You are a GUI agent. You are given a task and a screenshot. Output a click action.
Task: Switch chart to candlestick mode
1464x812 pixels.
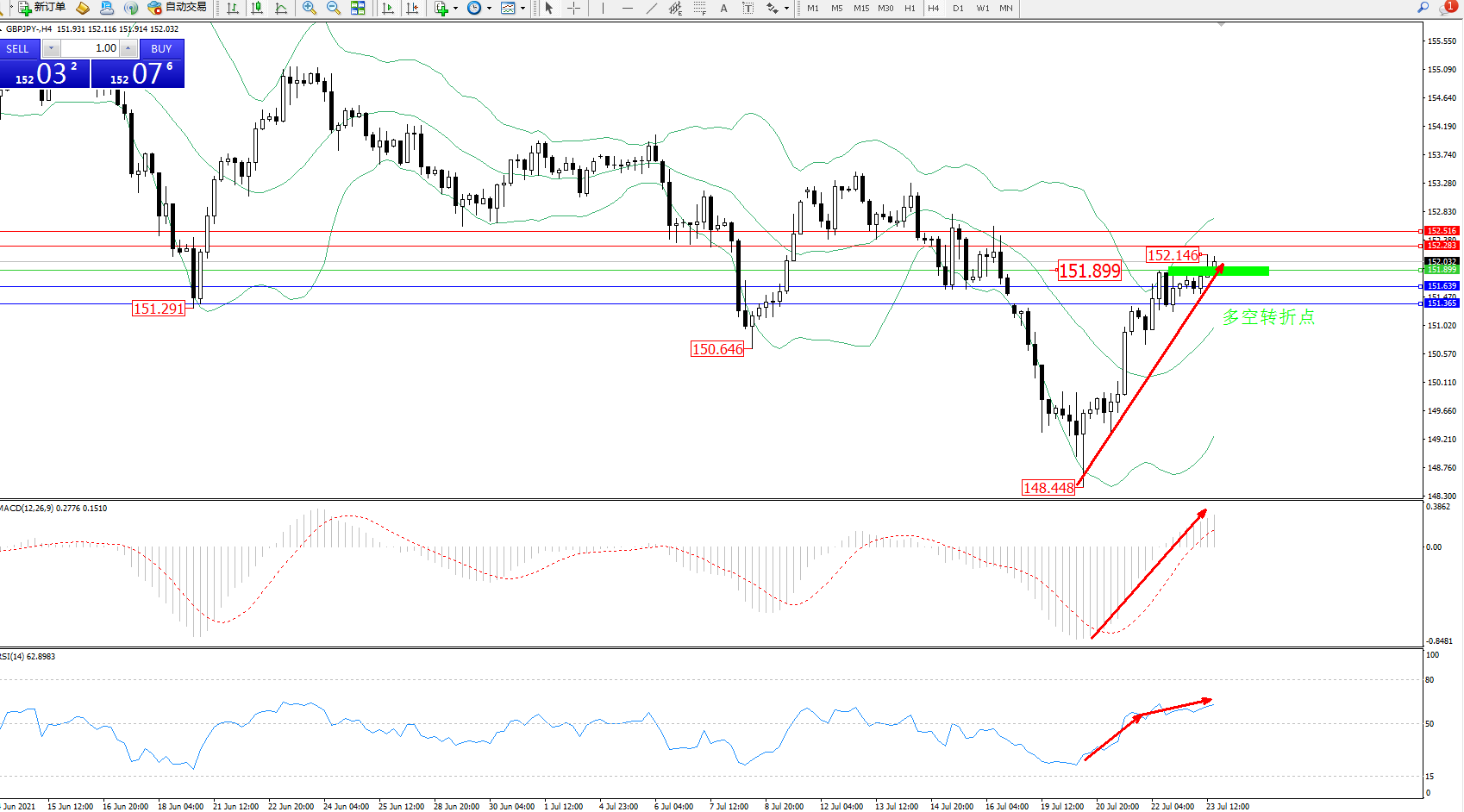(x=257, y=9)
